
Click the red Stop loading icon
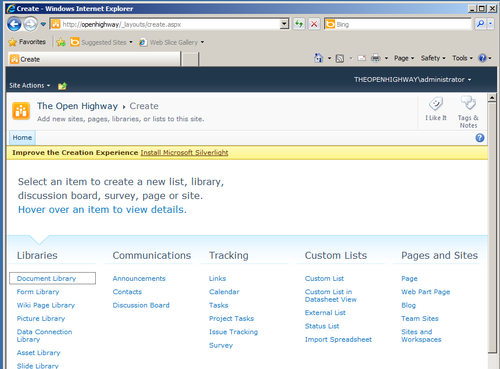point(314,24)
